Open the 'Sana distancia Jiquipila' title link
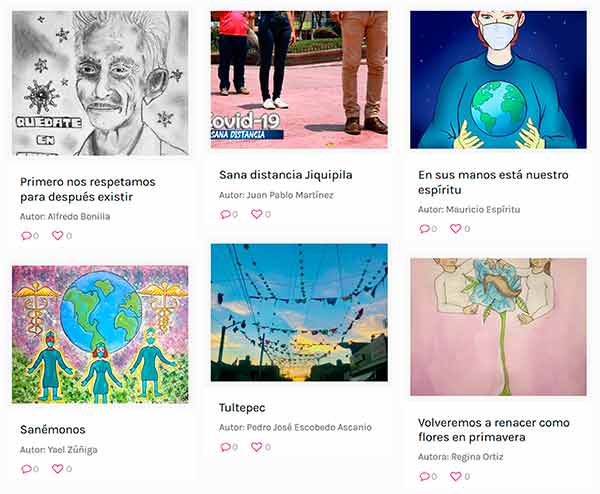Screen dimensions: 600x494 pyautogui.click(x=285, y=175)
